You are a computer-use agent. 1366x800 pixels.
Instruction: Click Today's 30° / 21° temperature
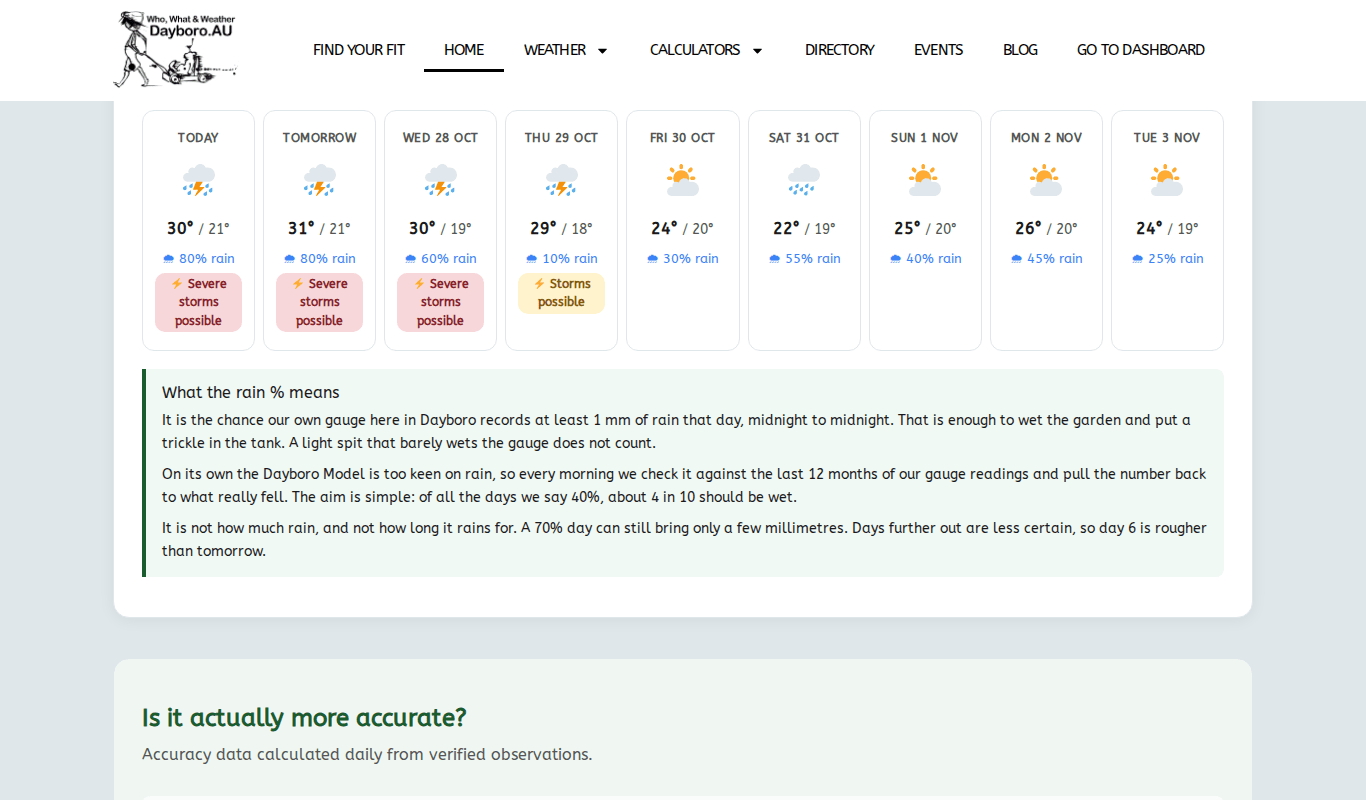(x=198, y=229)
